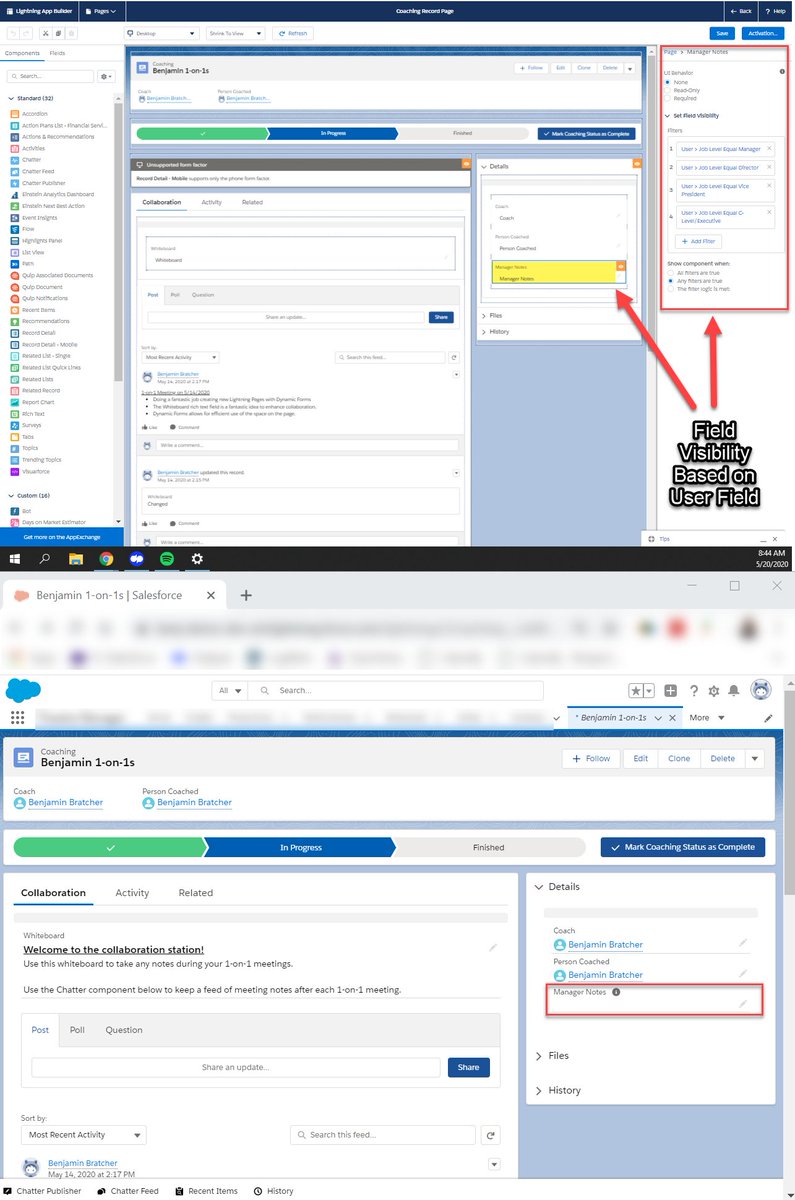The width and height of the screenshot is (795, 1200).
Task: Open the Related tab on lower record page
Action: point(196,893)
